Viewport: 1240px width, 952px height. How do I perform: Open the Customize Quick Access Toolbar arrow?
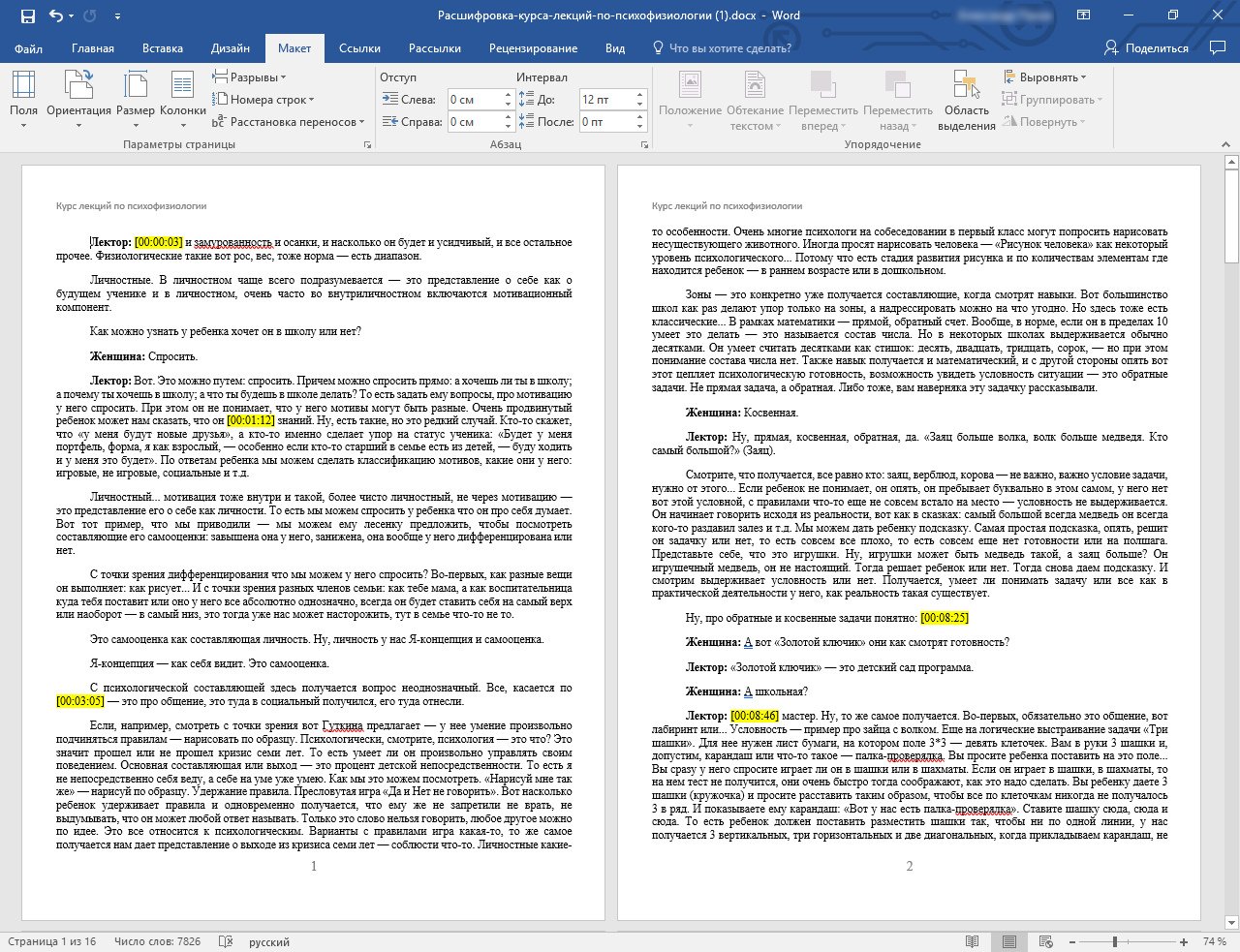tap(117, 16)
